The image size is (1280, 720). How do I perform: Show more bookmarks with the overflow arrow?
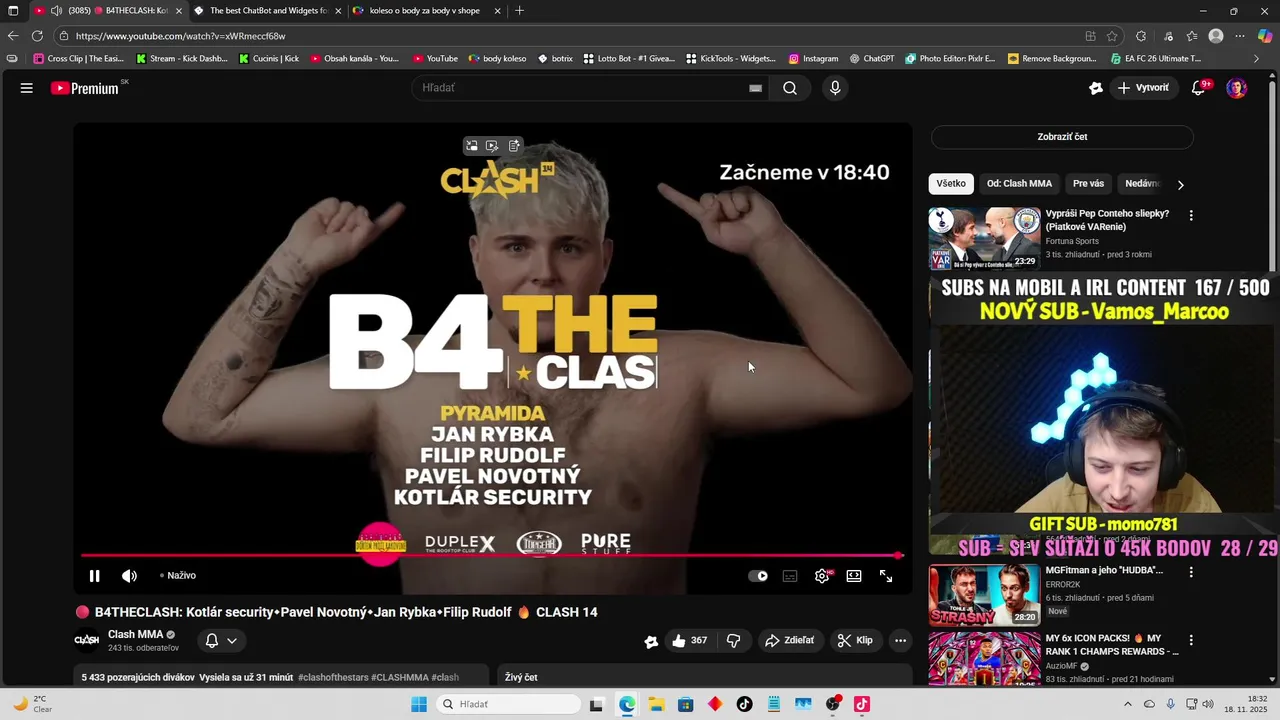pyautogui.click(x=1256, y=59)
